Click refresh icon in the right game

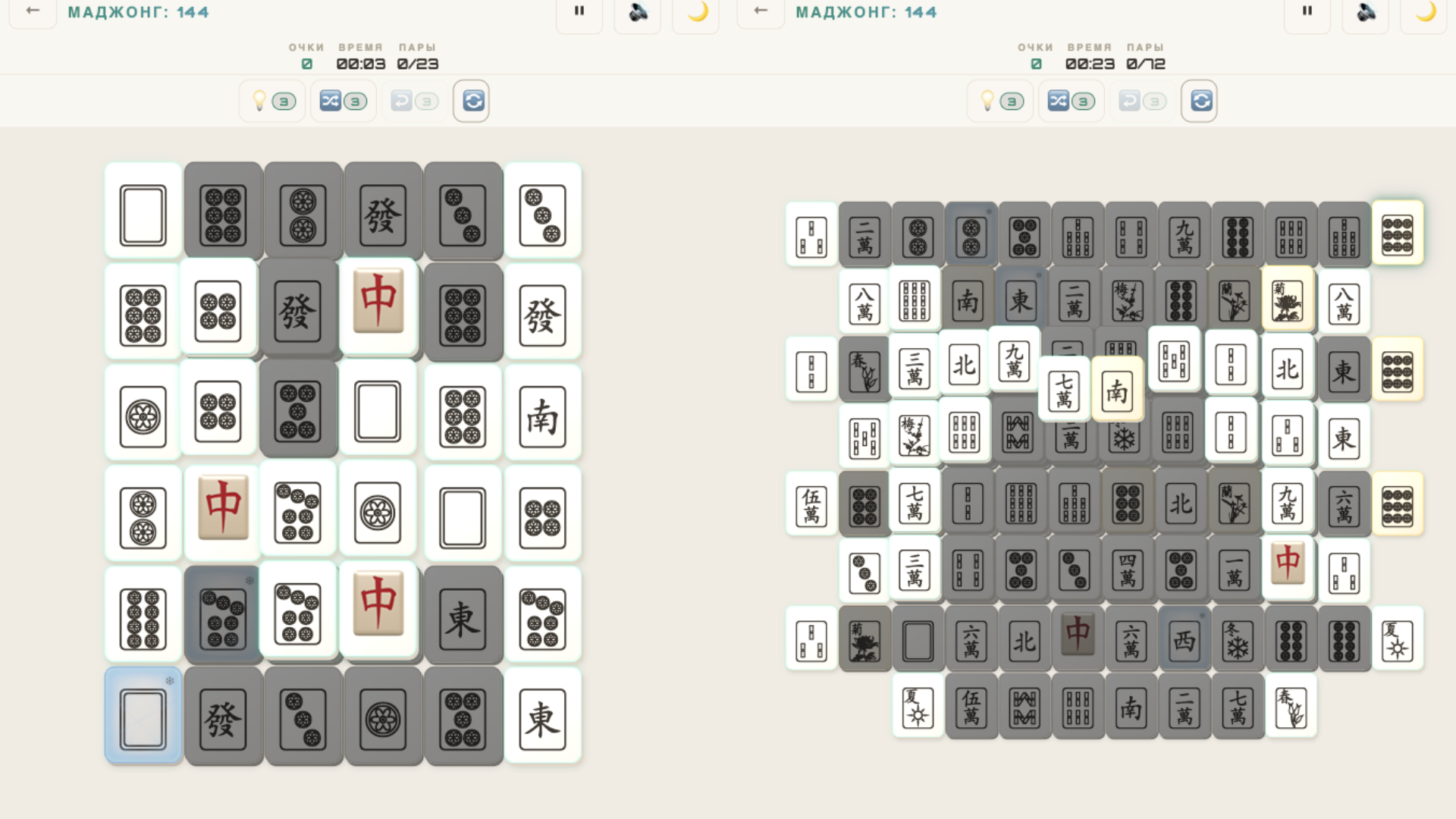pyautogui.click(x=1200, y=101)
